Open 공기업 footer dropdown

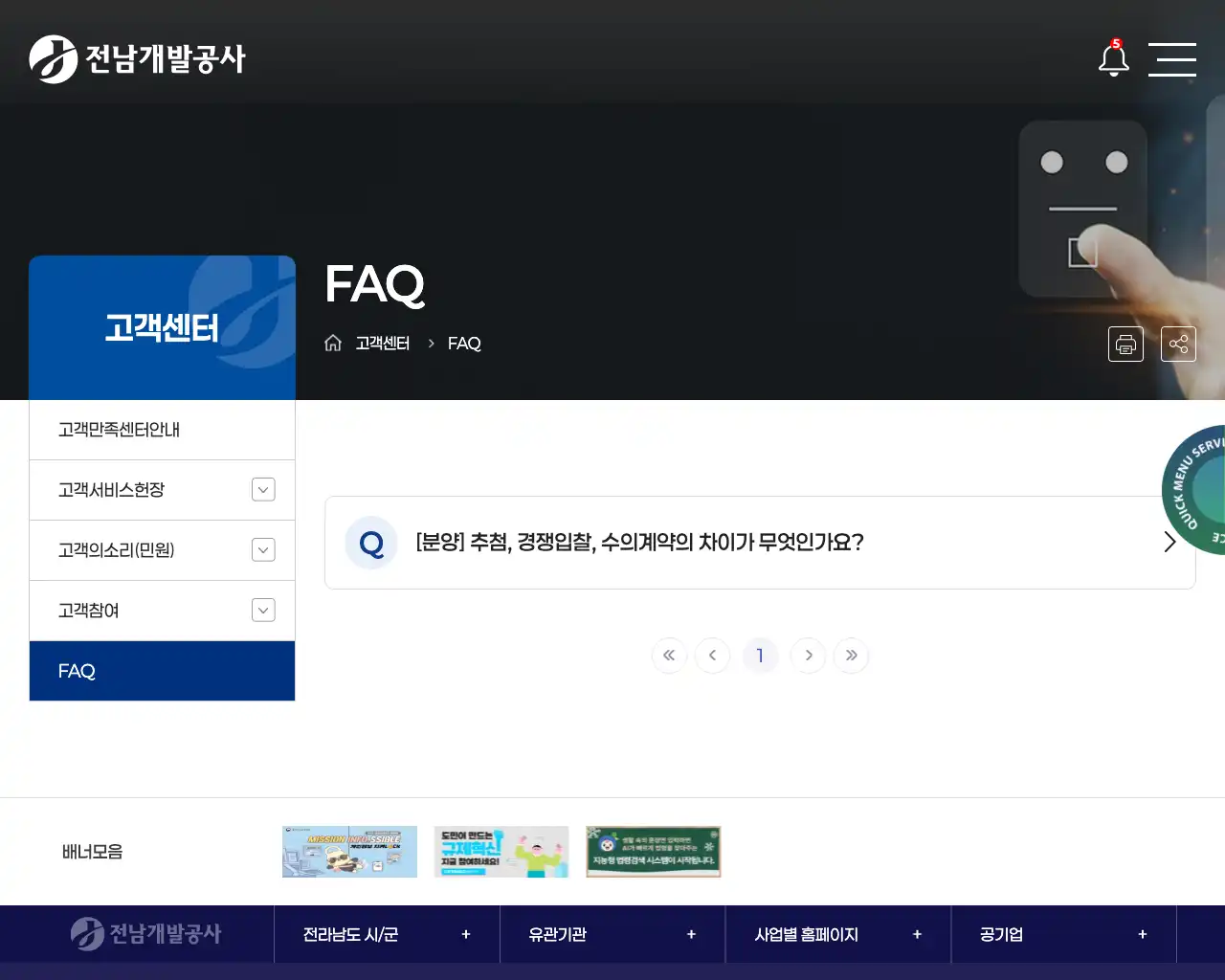click(x=1063, y=934)
